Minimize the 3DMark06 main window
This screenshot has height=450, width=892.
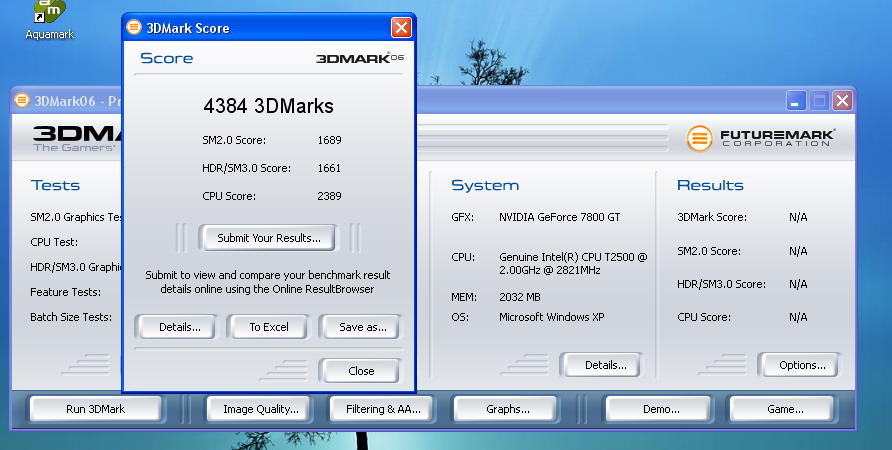tap(796, 101)
